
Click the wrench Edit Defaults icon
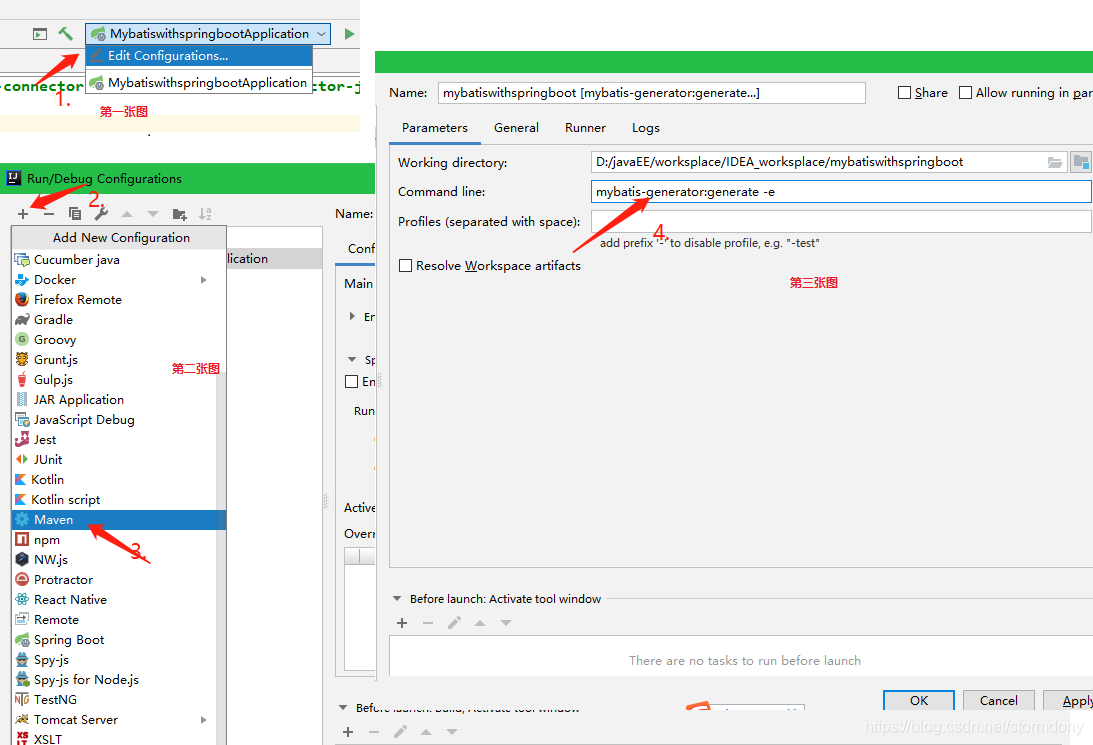[x=101, y=214]
